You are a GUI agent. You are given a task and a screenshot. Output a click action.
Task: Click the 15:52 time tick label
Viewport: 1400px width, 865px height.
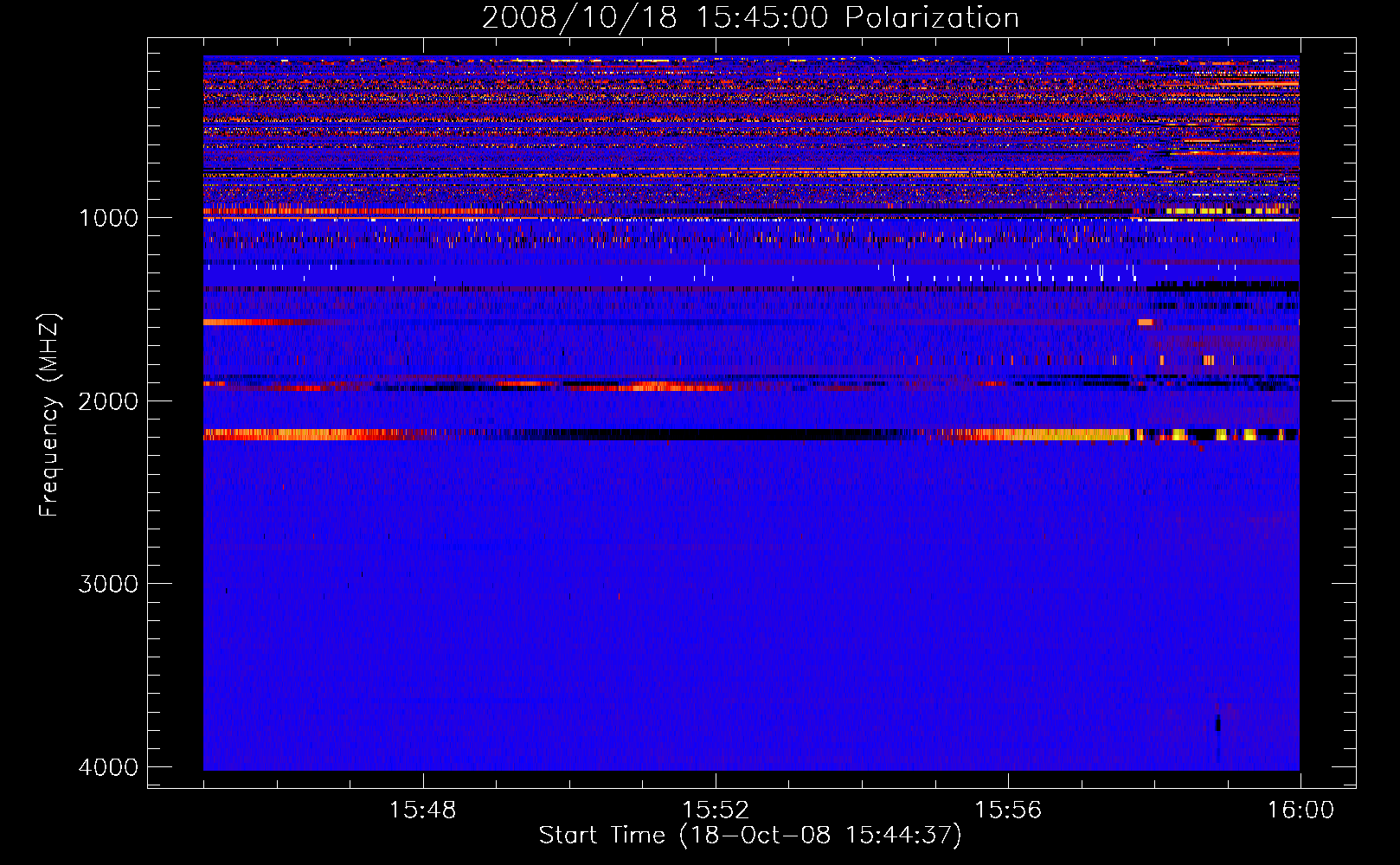coord(716,811)
